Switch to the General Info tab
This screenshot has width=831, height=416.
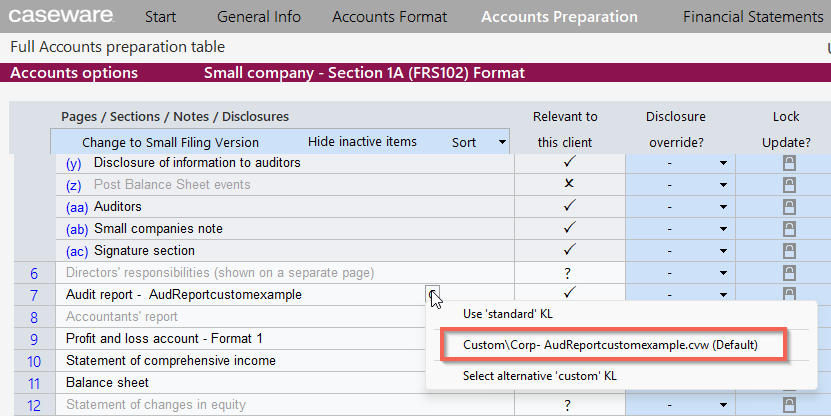pos(259,16)
